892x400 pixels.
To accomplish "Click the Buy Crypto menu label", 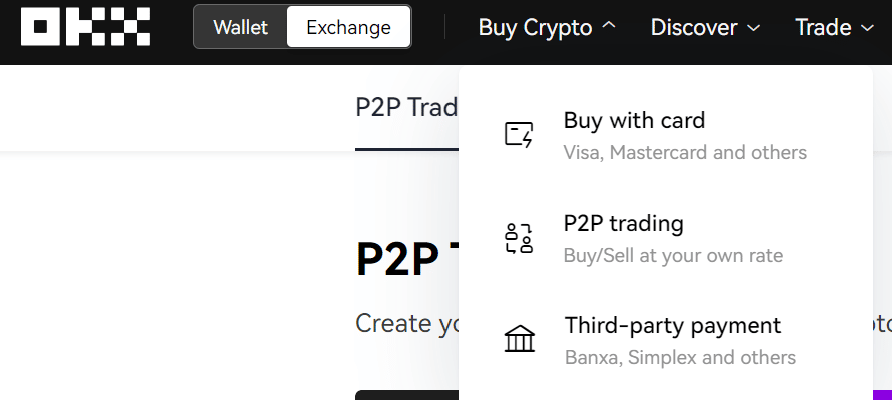I will [535, 27].
